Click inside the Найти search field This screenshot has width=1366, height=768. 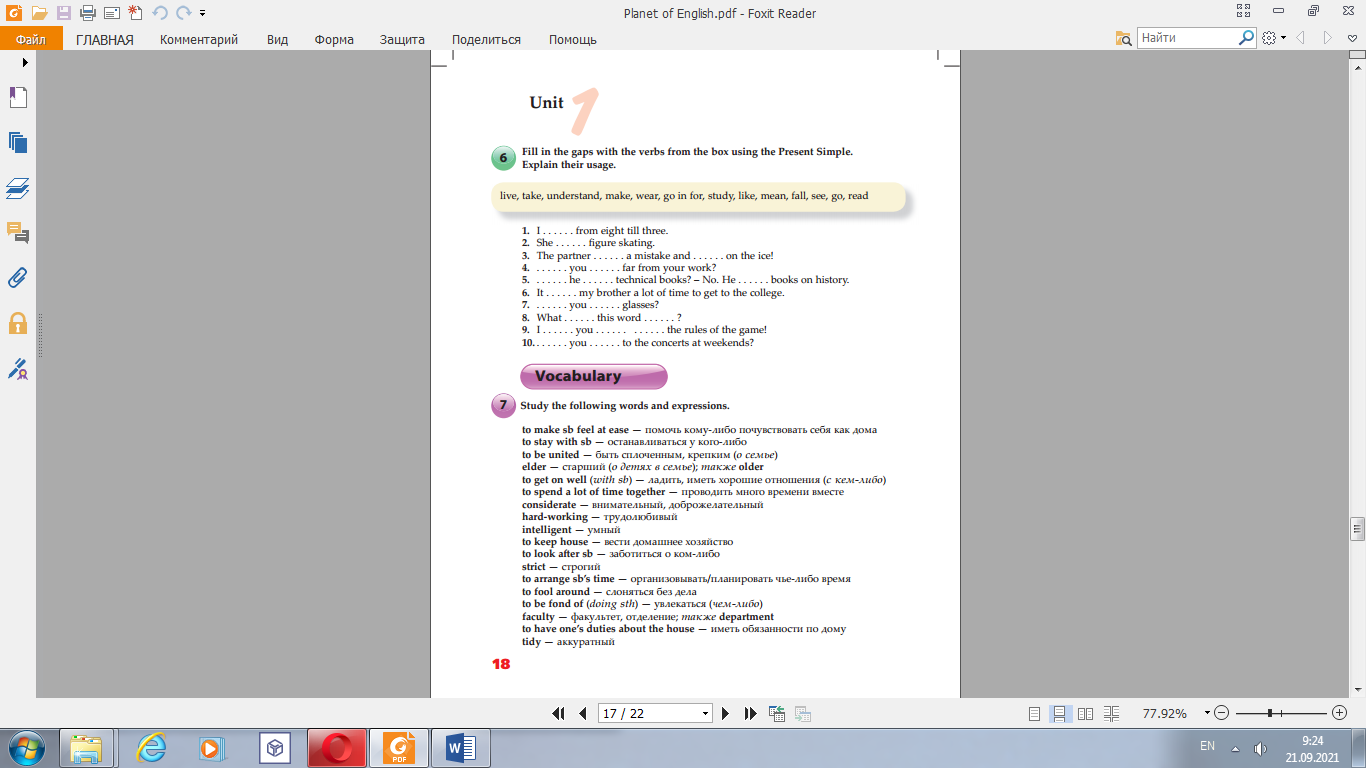pyautogui.click(x=1187, y=38)
